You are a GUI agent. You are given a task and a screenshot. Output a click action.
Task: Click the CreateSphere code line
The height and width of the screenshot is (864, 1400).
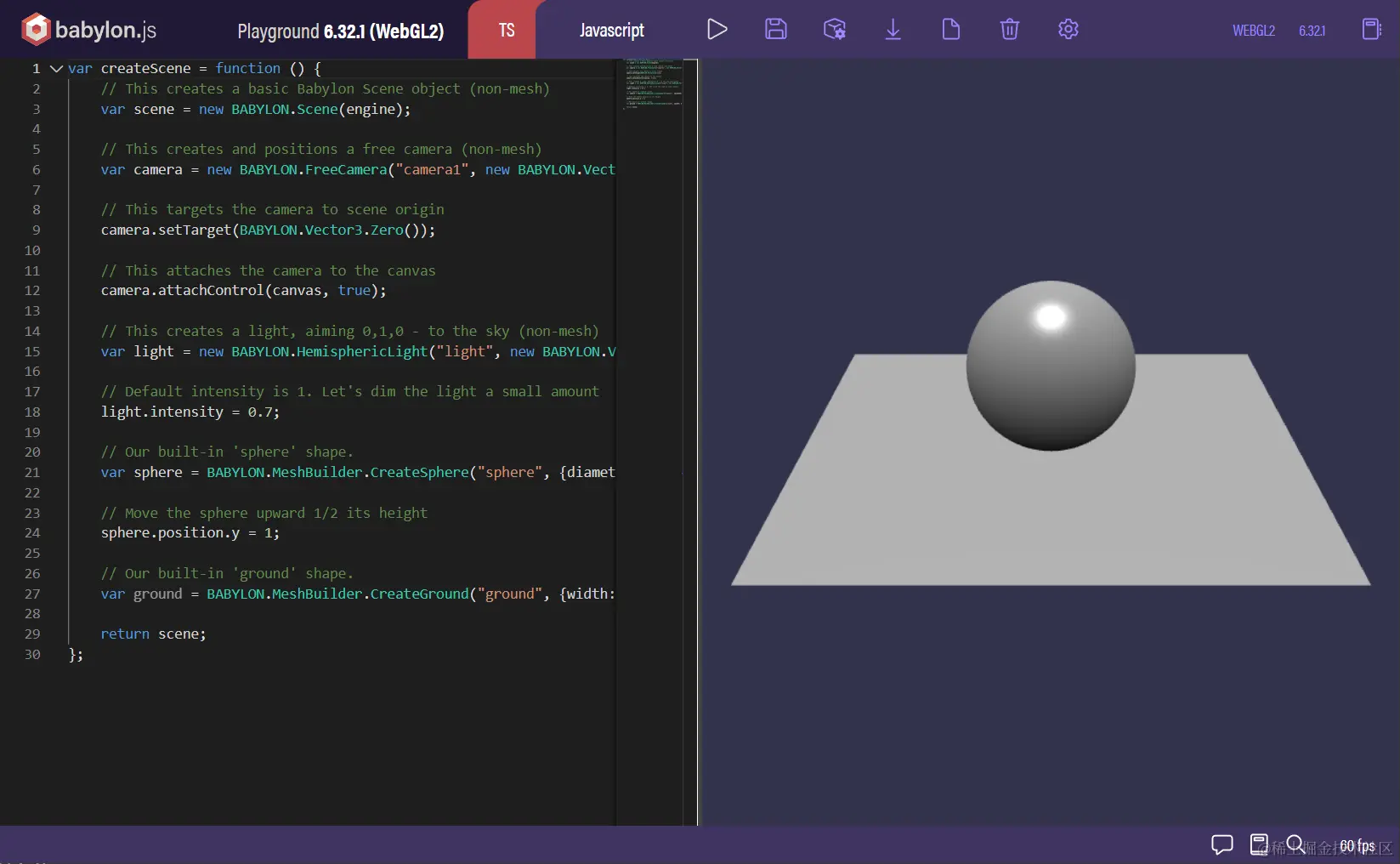(358, 472)
